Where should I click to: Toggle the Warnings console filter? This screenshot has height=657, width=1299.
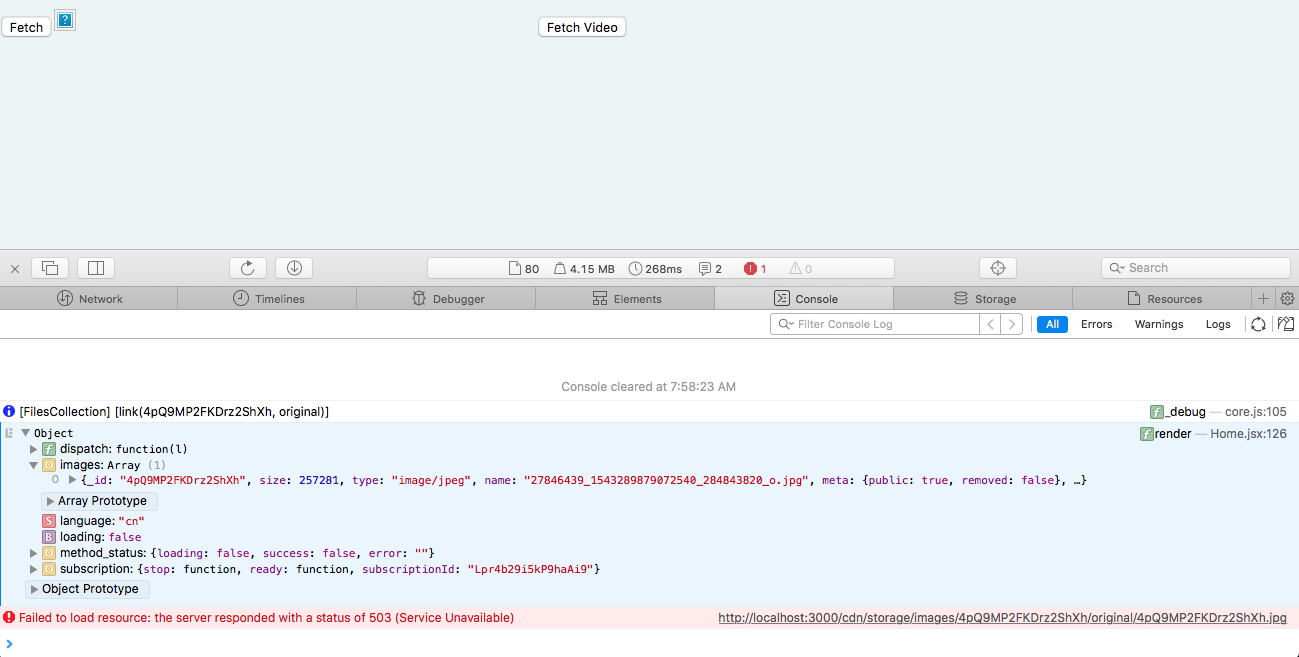coord(1158,323)
